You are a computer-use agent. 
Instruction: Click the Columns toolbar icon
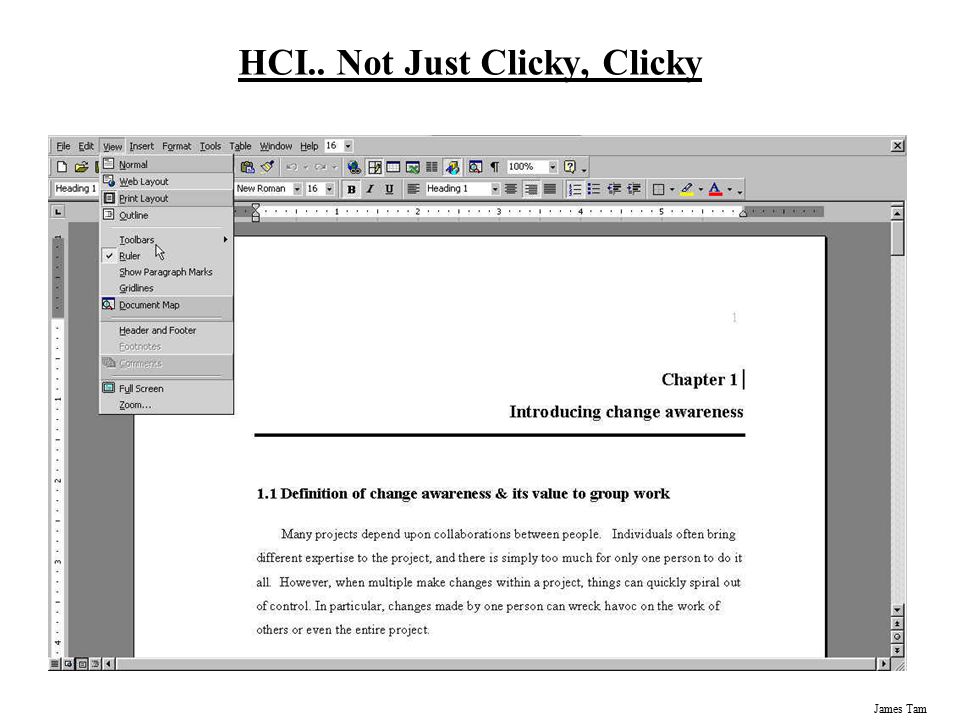click(432, 167)
